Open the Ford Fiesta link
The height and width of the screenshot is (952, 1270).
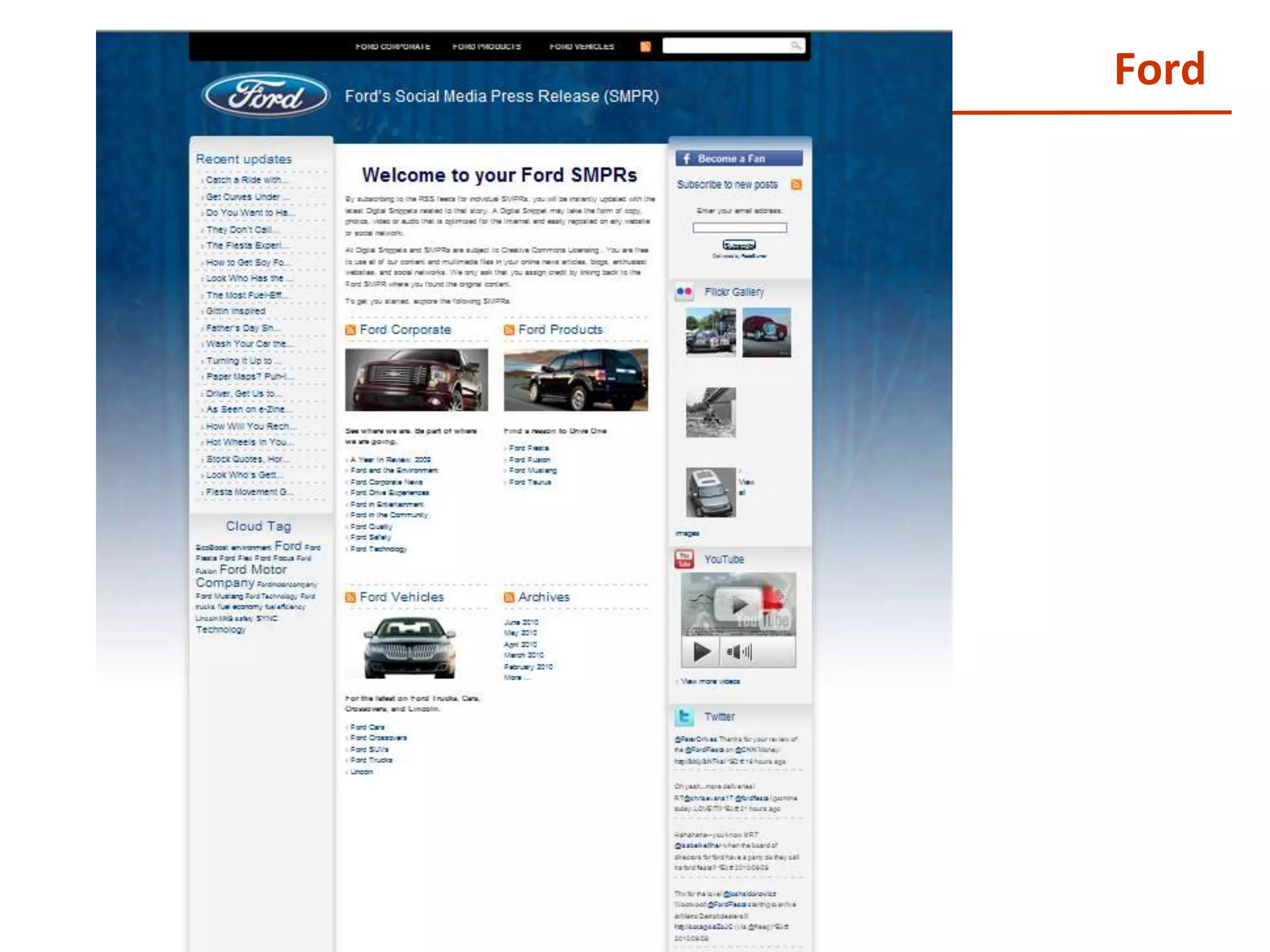pyautogui.click(x=528, y=447)
